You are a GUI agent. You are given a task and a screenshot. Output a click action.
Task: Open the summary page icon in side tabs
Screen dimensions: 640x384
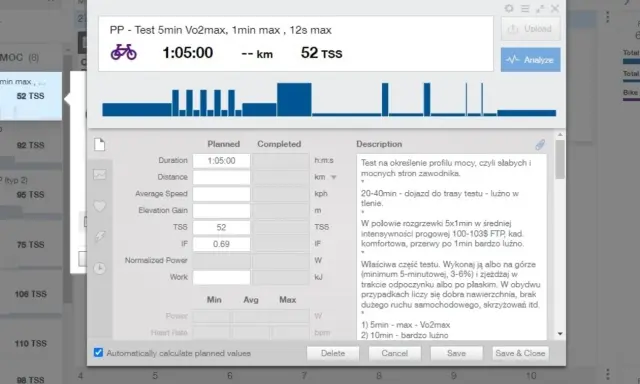(100, 144)
